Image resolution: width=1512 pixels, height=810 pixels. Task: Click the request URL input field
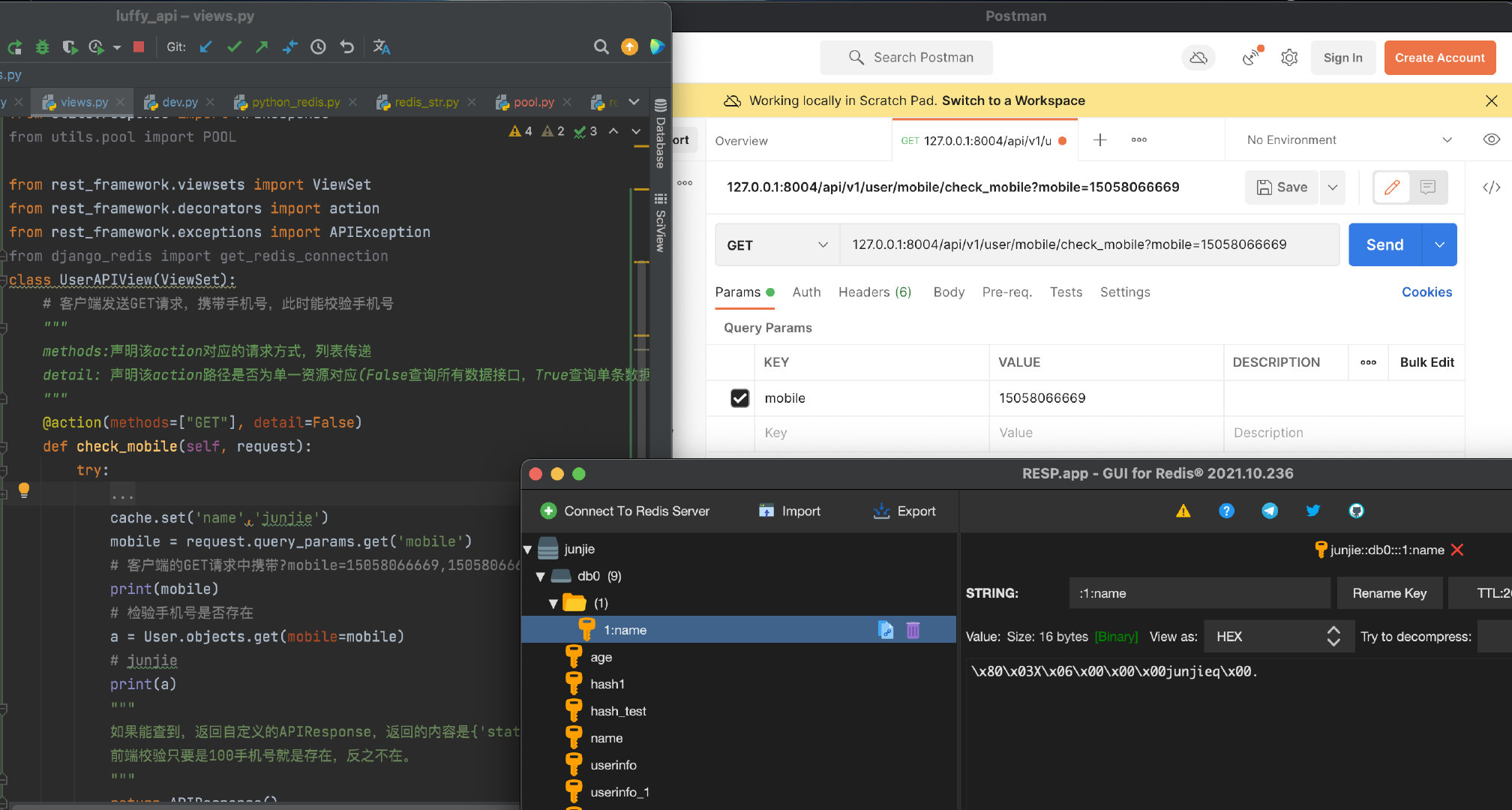click(1089, 244)
